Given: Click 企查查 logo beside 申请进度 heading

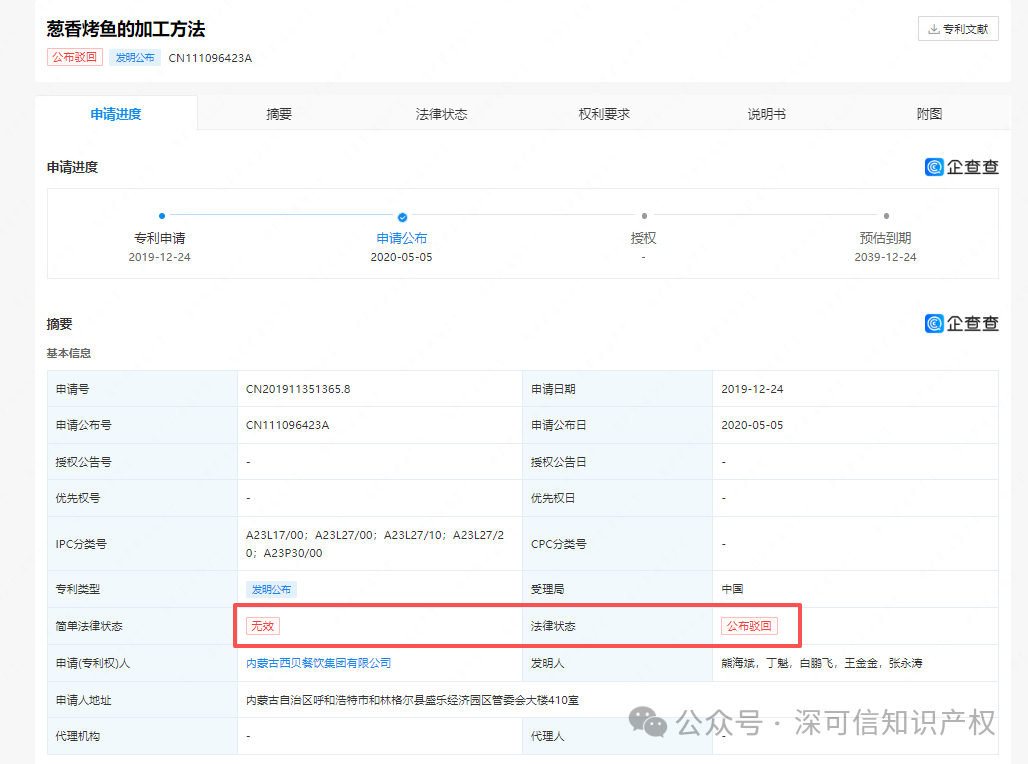Looking at the screenshot, I should (961, 167).
